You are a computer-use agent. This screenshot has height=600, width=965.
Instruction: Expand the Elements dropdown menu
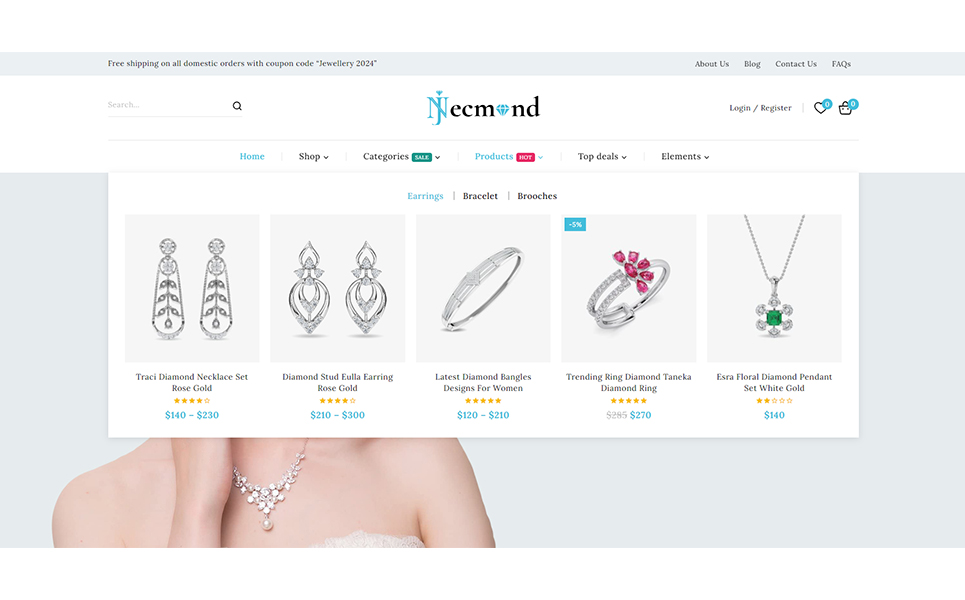point(685,156)
